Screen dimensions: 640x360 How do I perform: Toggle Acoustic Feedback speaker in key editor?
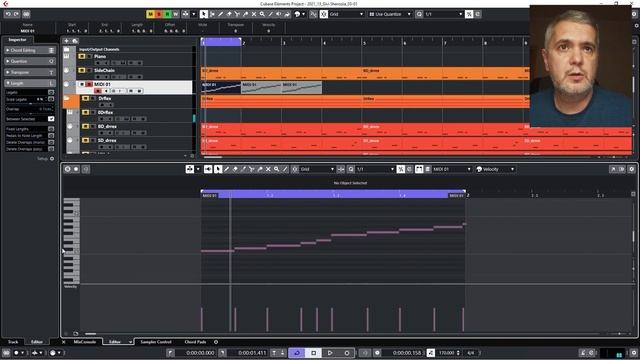208,169
